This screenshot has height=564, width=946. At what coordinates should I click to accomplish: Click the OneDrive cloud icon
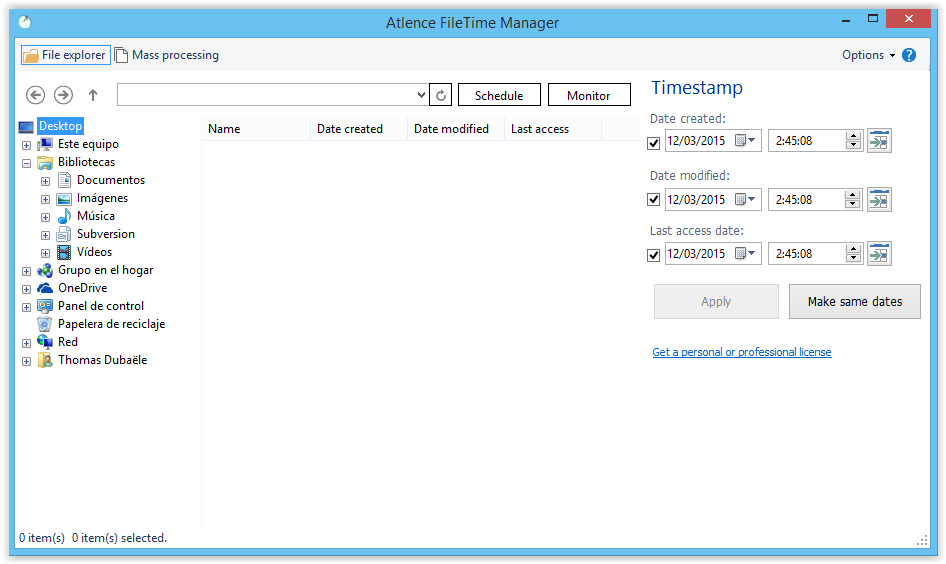pyautogui.click(x=45, y=288)
